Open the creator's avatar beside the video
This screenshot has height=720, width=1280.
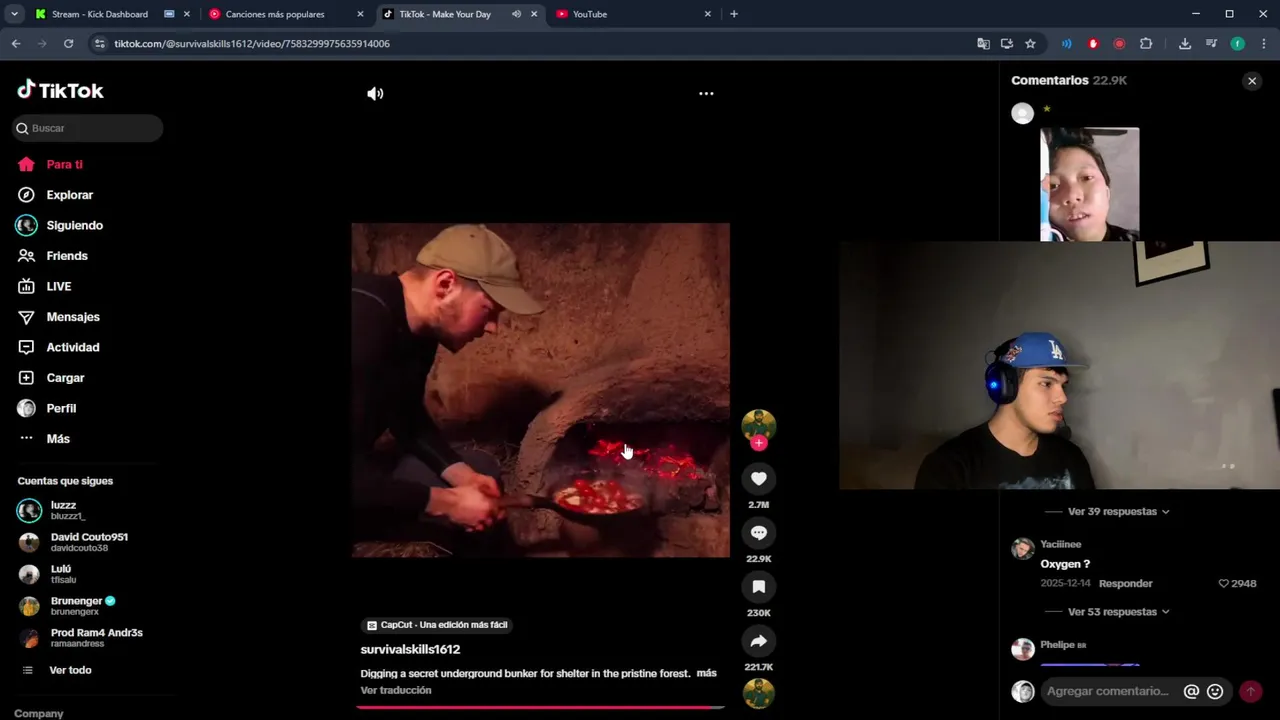click(x=758, y=424)
